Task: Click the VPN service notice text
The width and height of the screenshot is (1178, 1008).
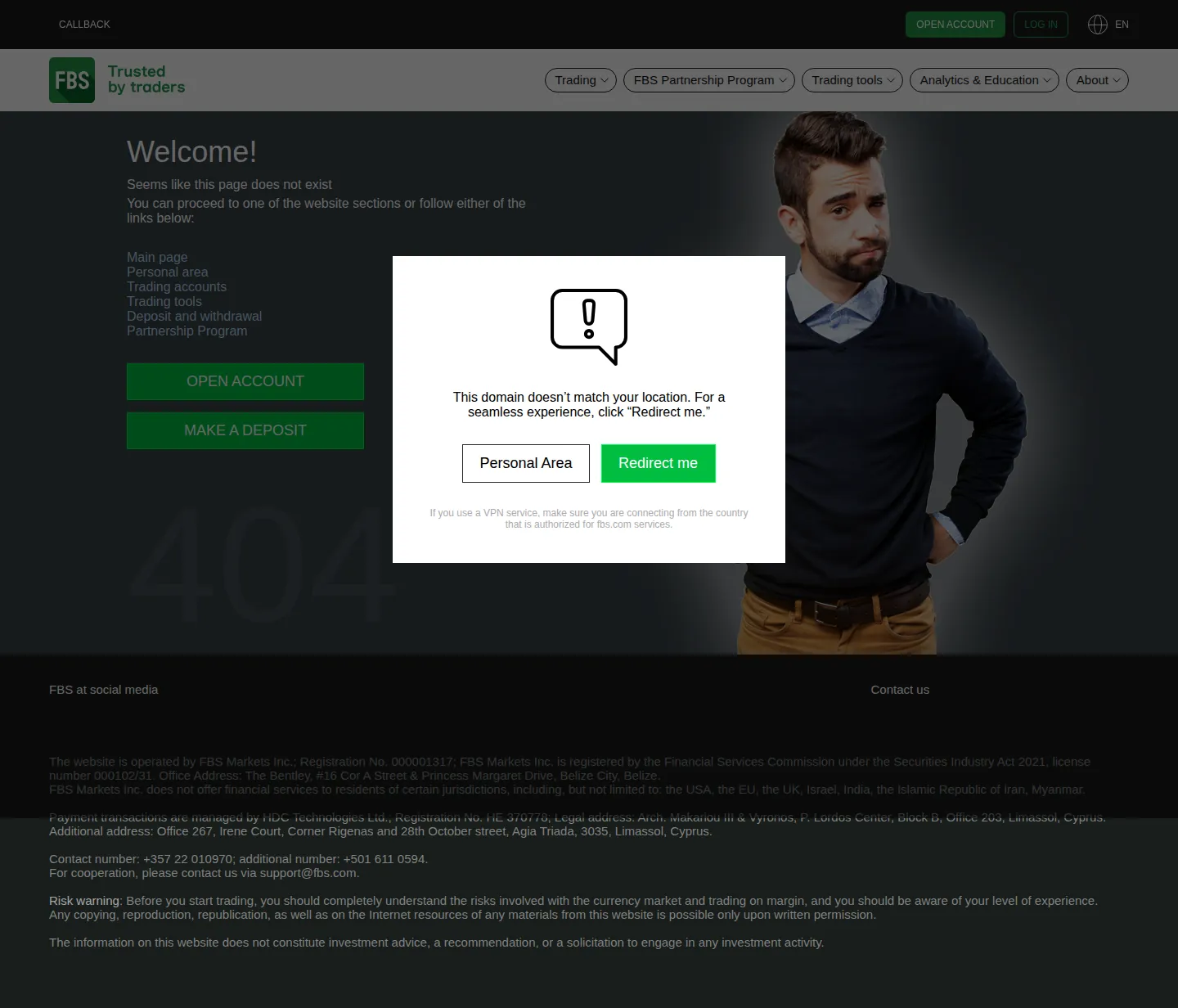Action: pyautogui.click(x=589, y=519)
